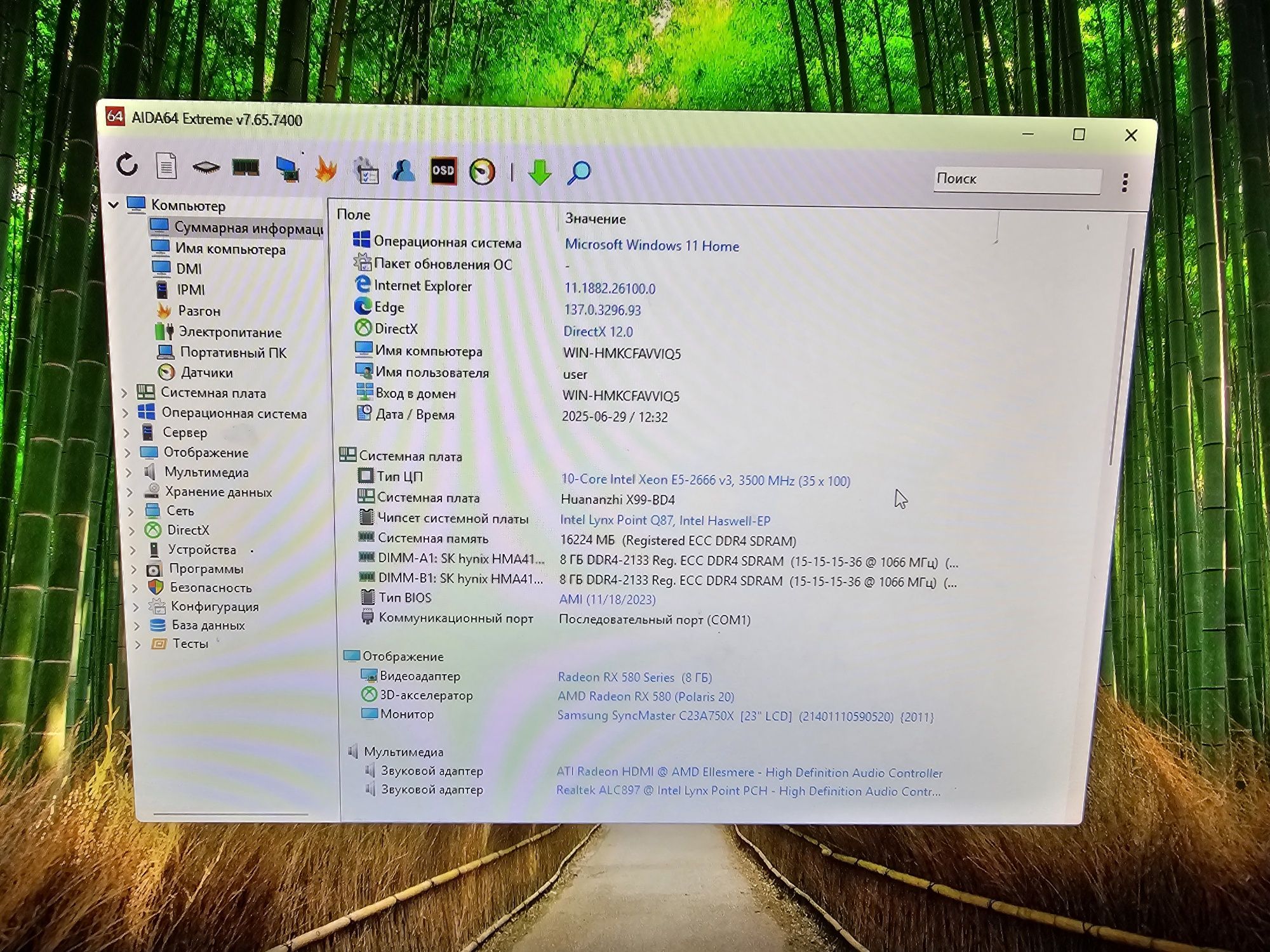Open the OSD panel icon

click(x=443, y=171)
